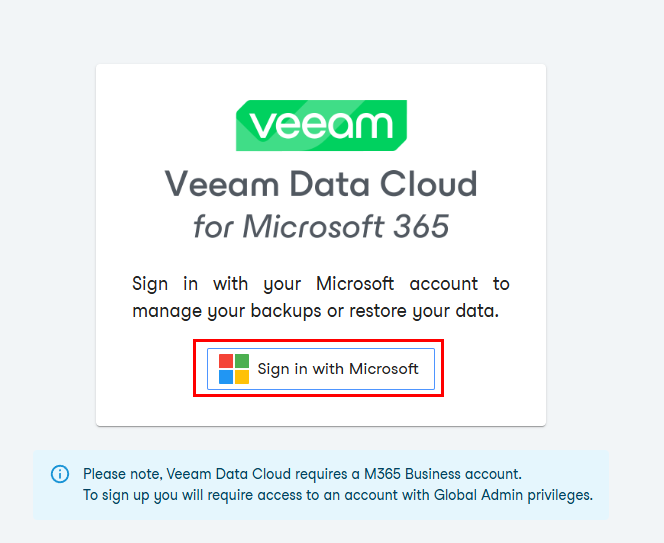Viewport: 664px width, 543px height.
Task: Click the words restore your data
Action: 424,311
